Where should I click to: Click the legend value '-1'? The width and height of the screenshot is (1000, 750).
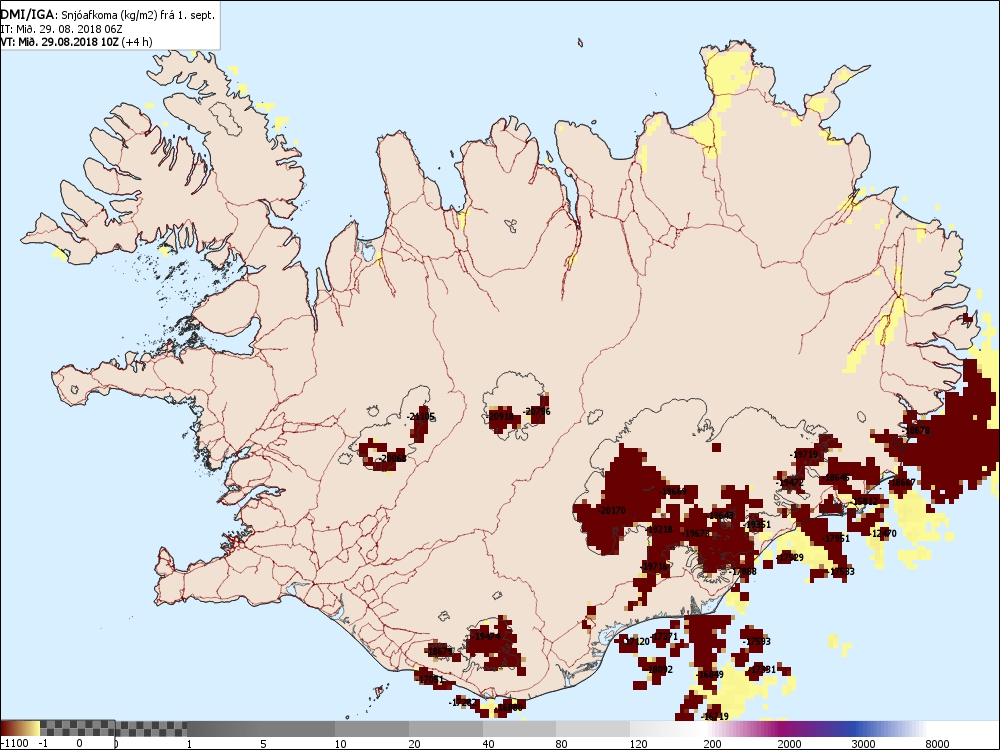click(43, 743)
